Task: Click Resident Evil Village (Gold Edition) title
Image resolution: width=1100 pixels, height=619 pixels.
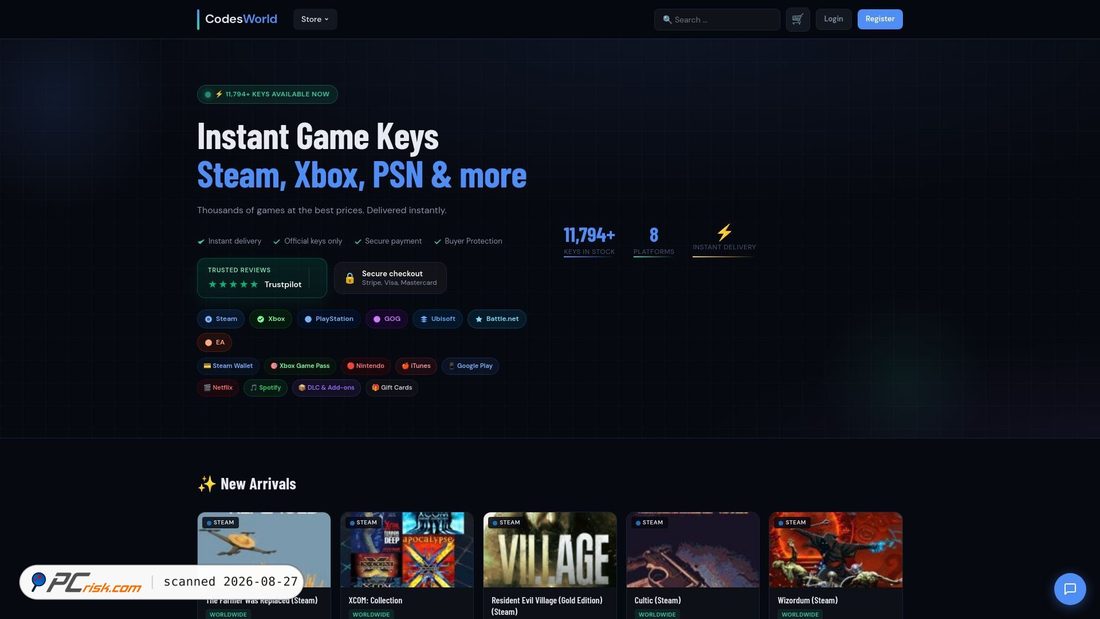Action: point(547,606)
